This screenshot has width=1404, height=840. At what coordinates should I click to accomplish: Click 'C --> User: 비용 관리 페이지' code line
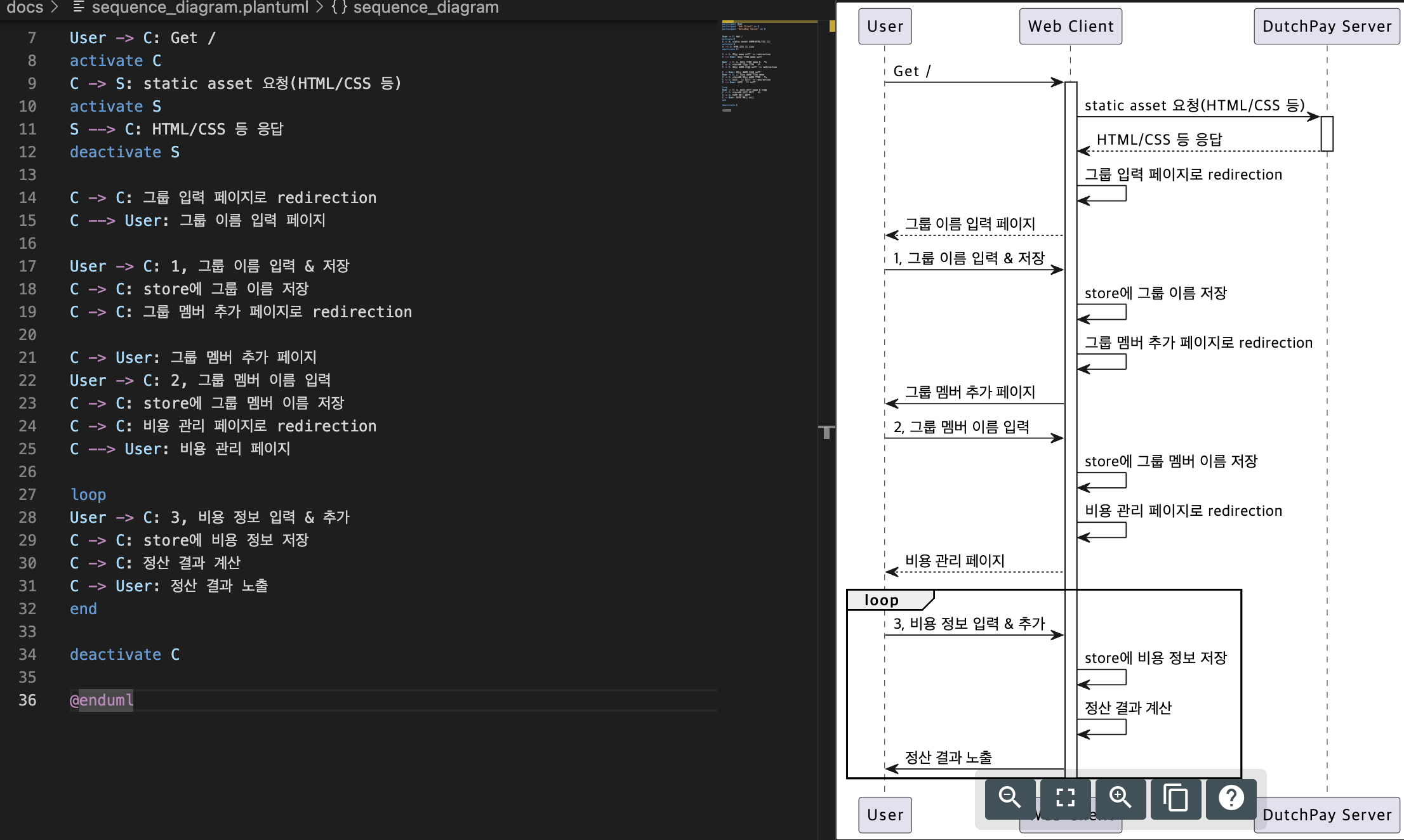(x=180, y=449)
